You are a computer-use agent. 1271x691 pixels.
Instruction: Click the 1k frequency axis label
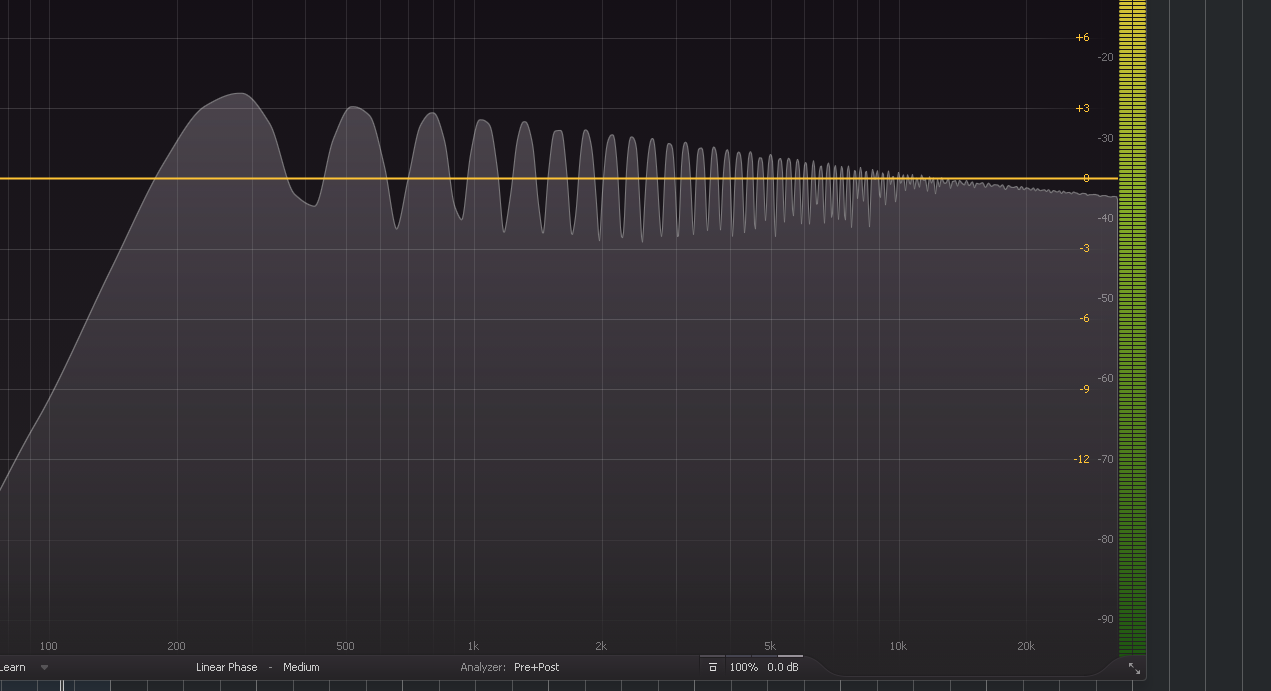tap(473, 646)
